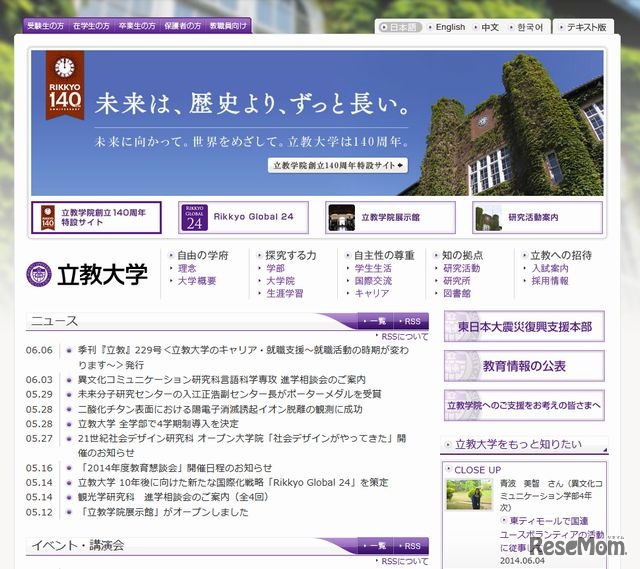Screen dimensions: 640x569
Task: Open the 自主性の尊重 menu heading
Action: pos(384,256)
